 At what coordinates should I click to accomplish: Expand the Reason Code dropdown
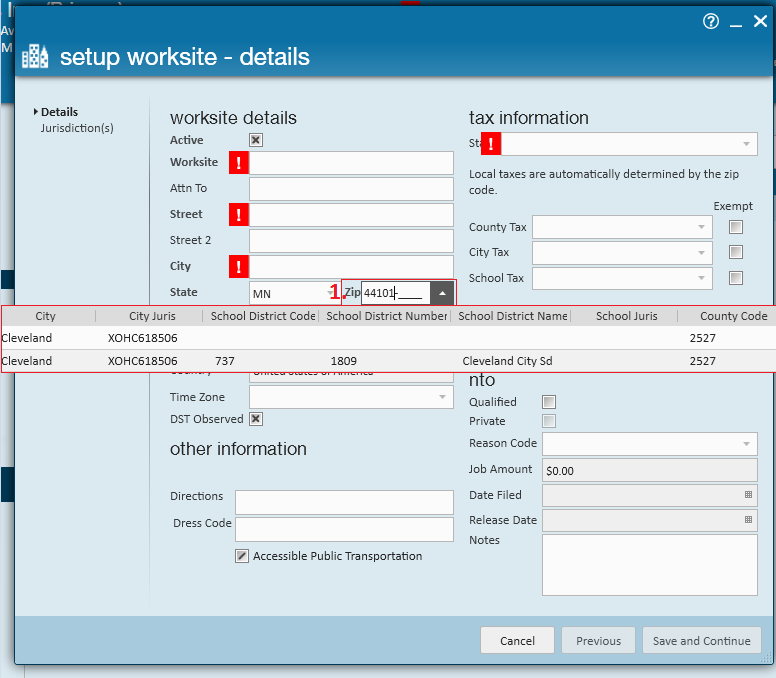pyautogui.click(x=745, y=444)
